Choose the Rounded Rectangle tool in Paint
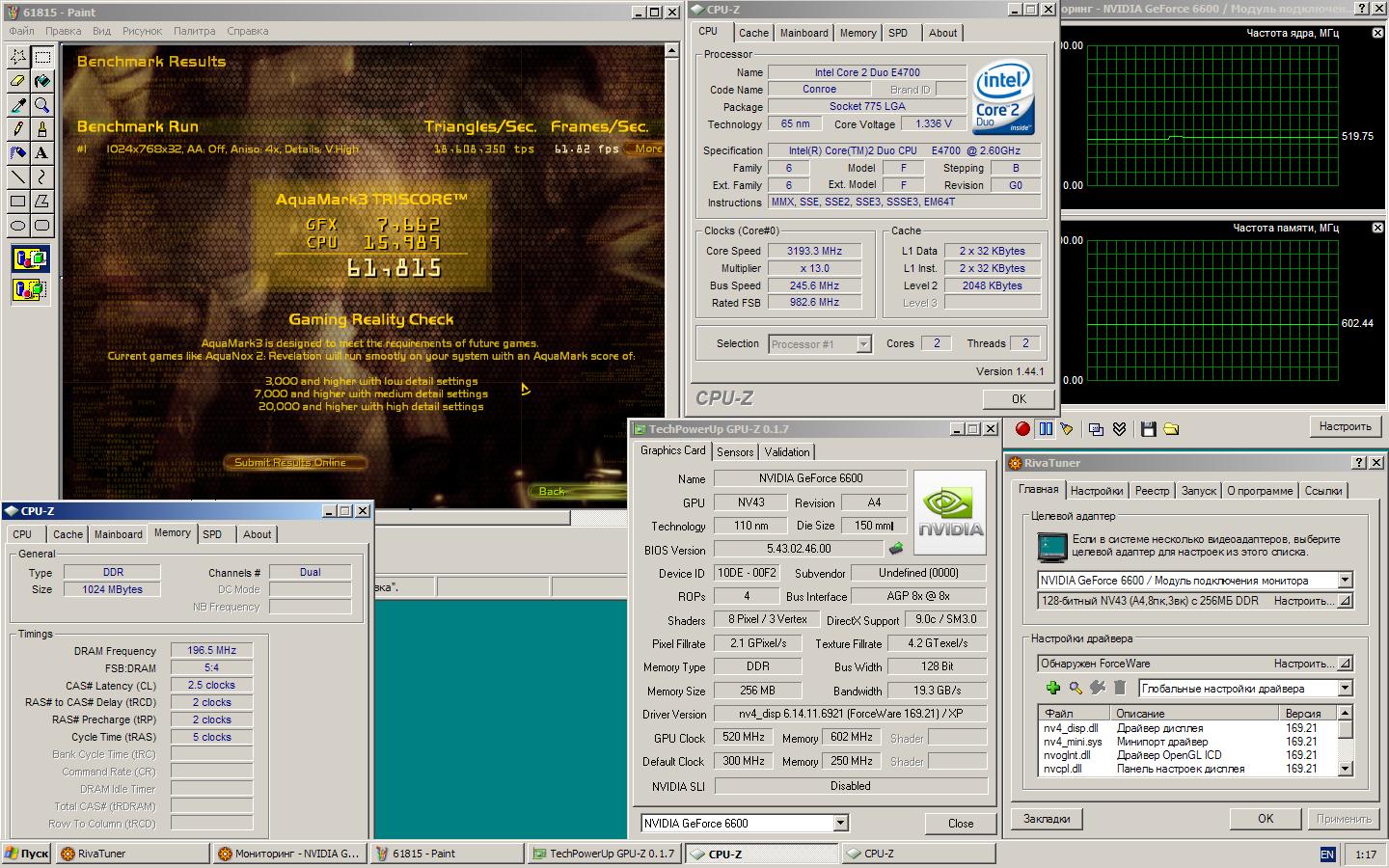 pyautogui.click(x=42, y=227)
